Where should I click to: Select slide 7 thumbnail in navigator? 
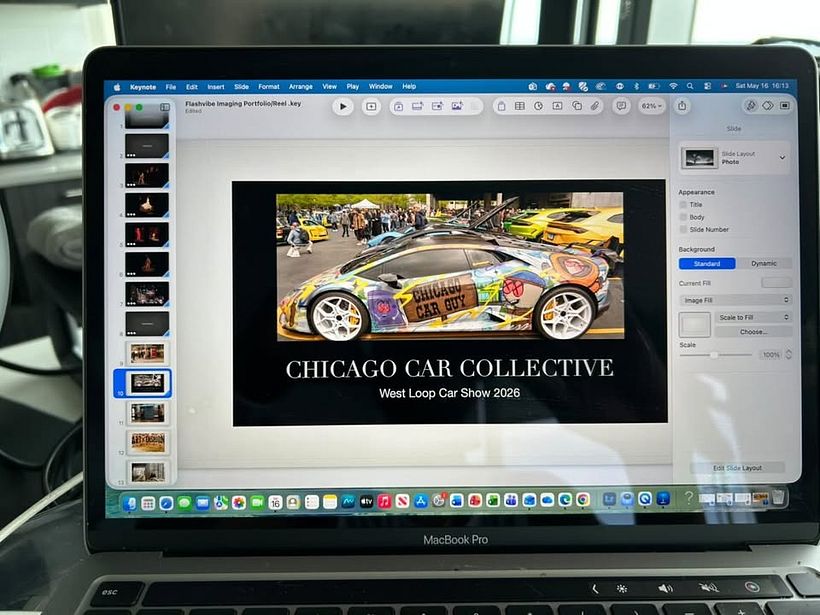pos(147,294)
